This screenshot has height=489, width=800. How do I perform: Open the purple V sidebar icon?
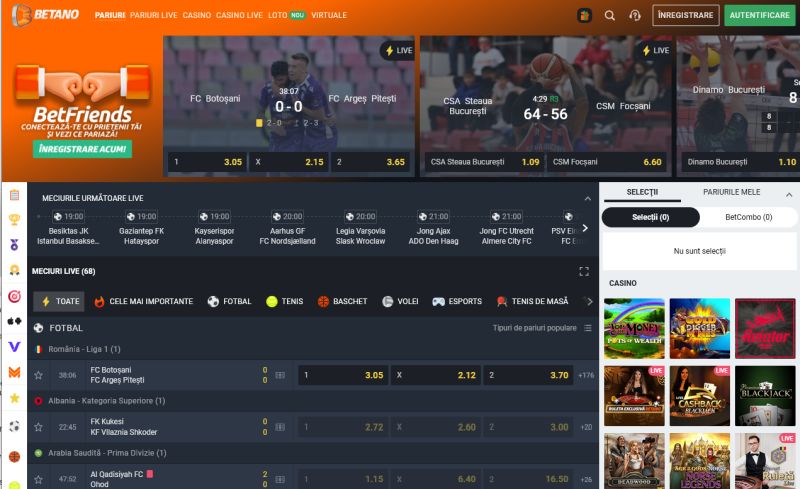pyautogui.click(x=14, y=347)
